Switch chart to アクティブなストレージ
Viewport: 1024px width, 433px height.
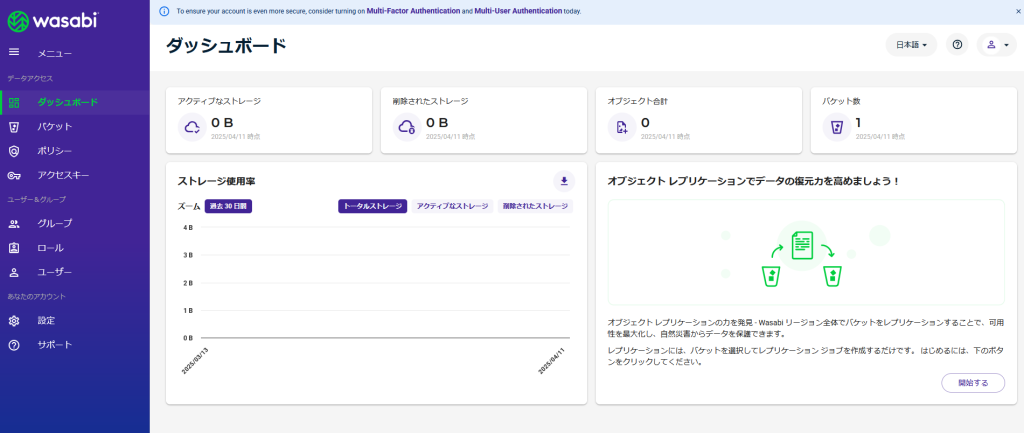452,206
